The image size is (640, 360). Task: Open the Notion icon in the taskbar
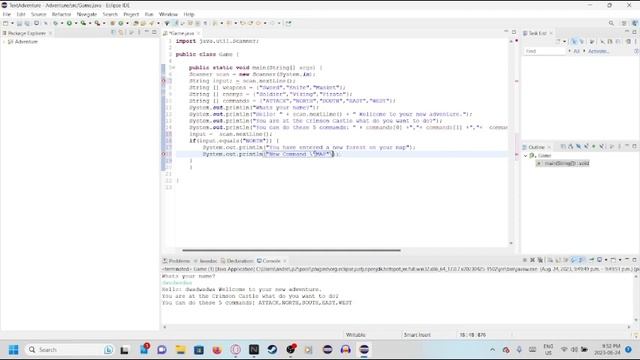[254, 349]
